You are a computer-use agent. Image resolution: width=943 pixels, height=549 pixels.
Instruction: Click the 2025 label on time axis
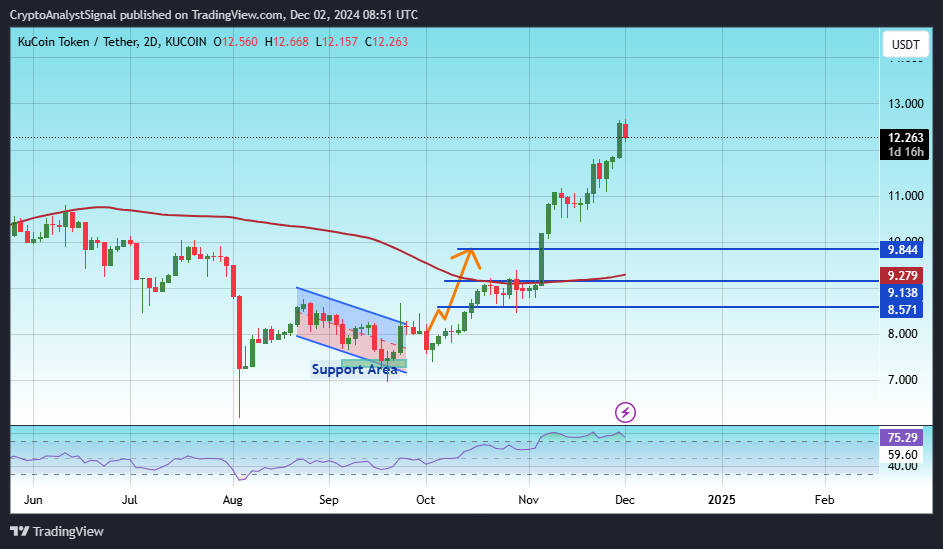pyautogui.click(x=722, y=500)
